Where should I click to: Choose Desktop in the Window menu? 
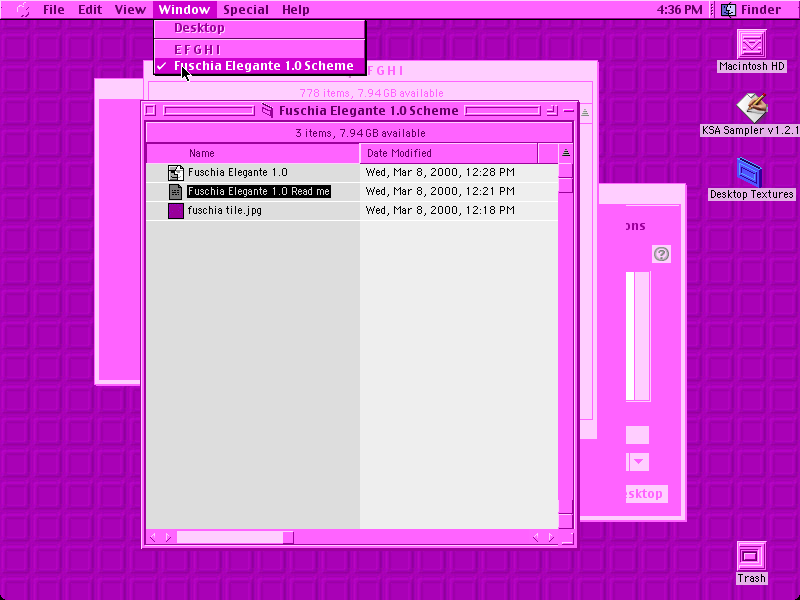click(x=260, y=28)
